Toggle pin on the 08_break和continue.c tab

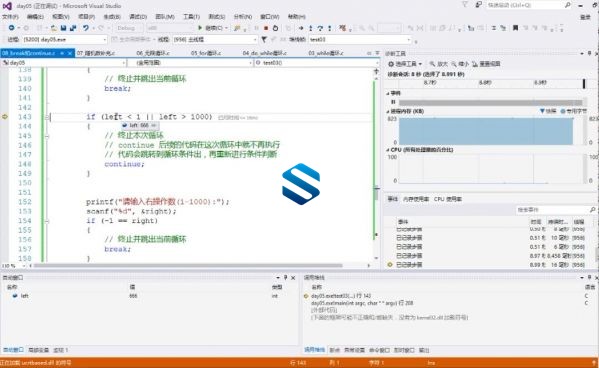[62, 53]
